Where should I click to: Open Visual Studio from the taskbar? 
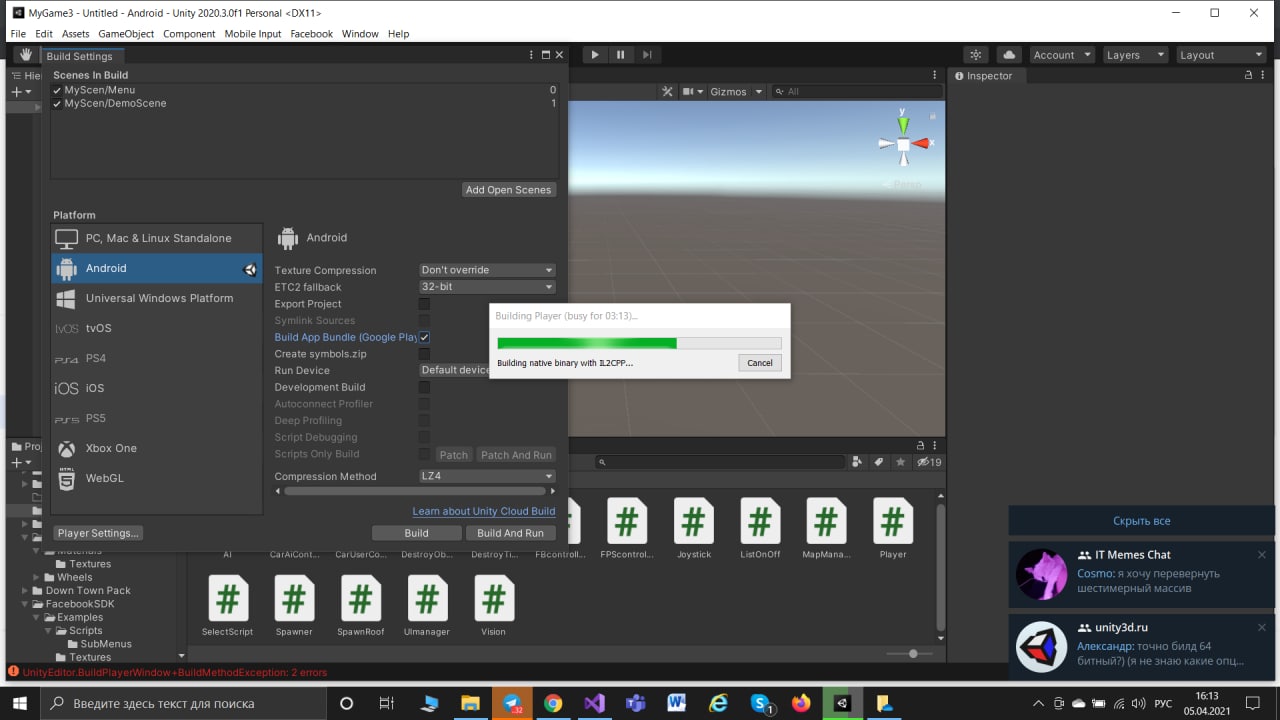point(594,703)
